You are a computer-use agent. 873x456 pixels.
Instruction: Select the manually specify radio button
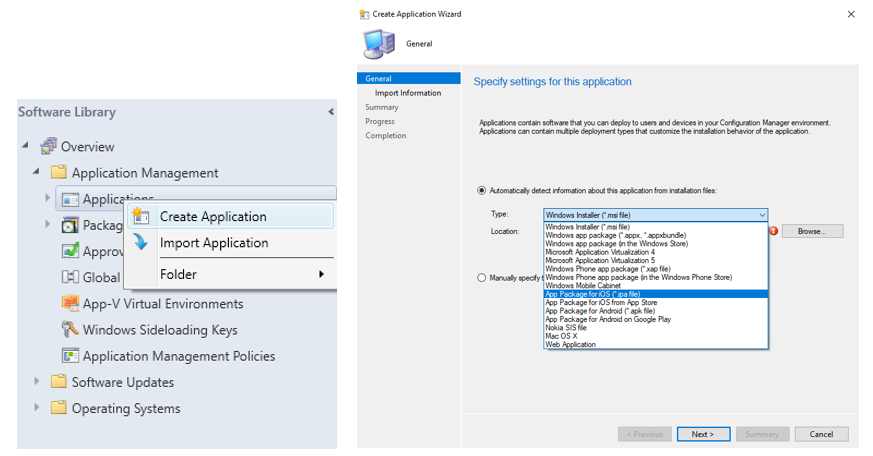point(482,278)
